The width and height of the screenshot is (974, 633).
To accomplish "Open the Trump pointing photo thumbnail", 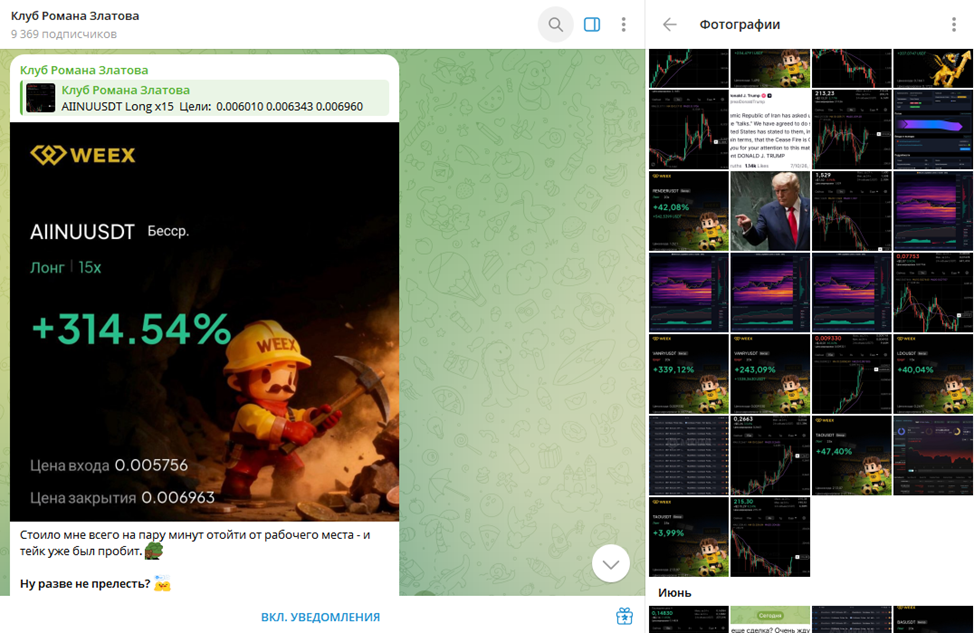I will (770, 211).
